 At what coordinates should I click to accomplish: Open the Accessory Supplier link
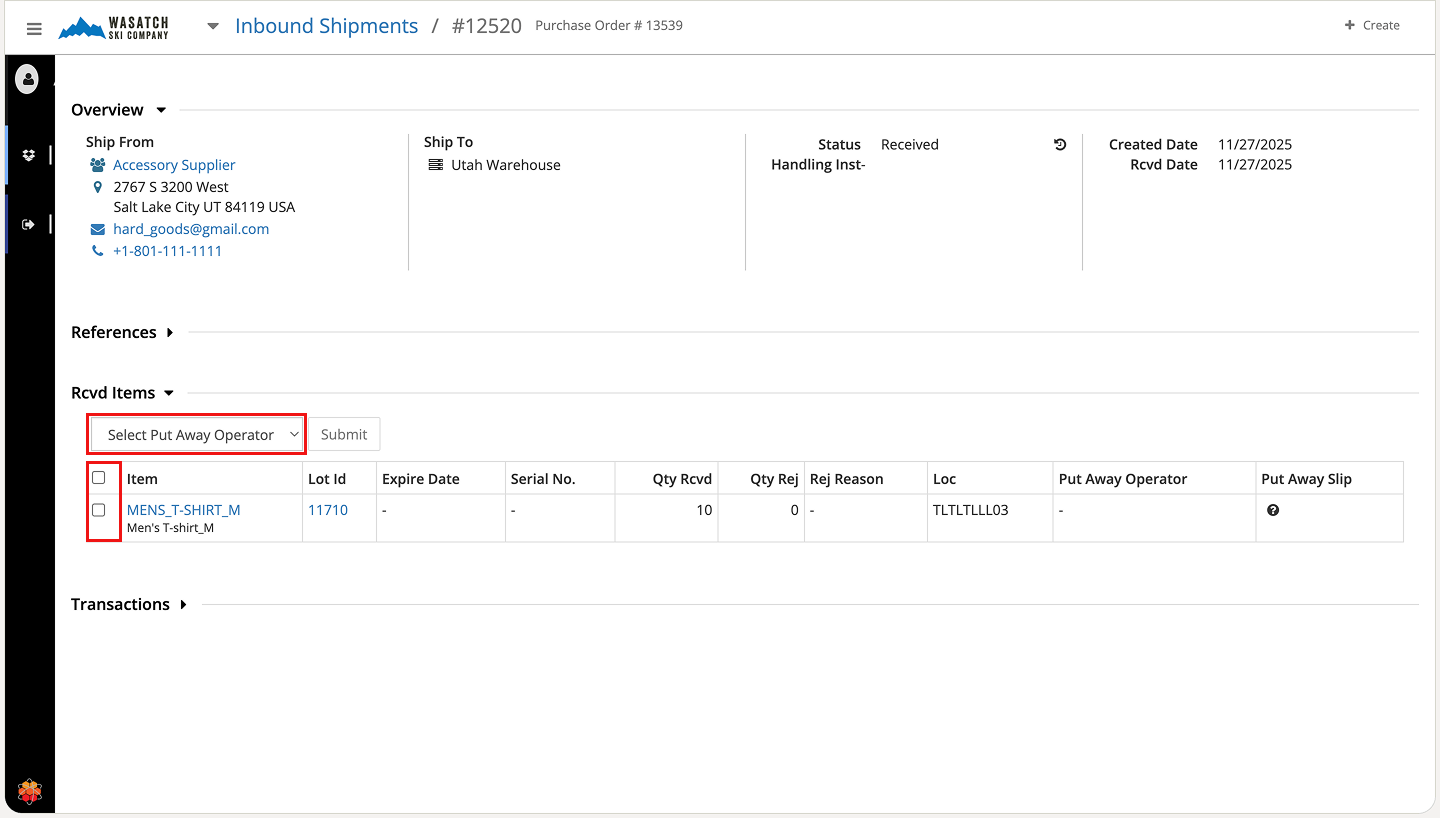[x=174, y=165]
